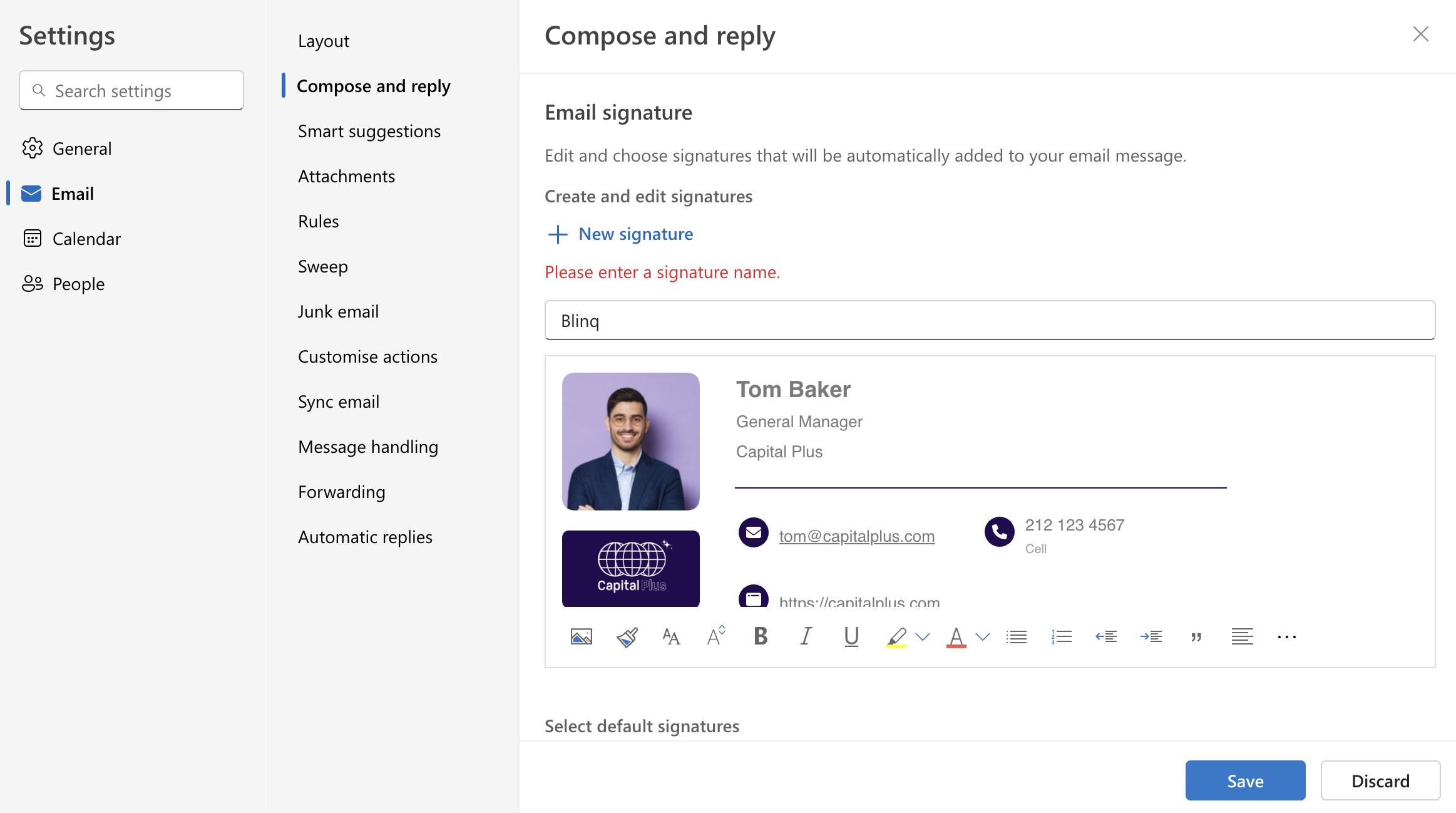
Task: Select the Format Painter tool
Action: click(x=627, y=636)
